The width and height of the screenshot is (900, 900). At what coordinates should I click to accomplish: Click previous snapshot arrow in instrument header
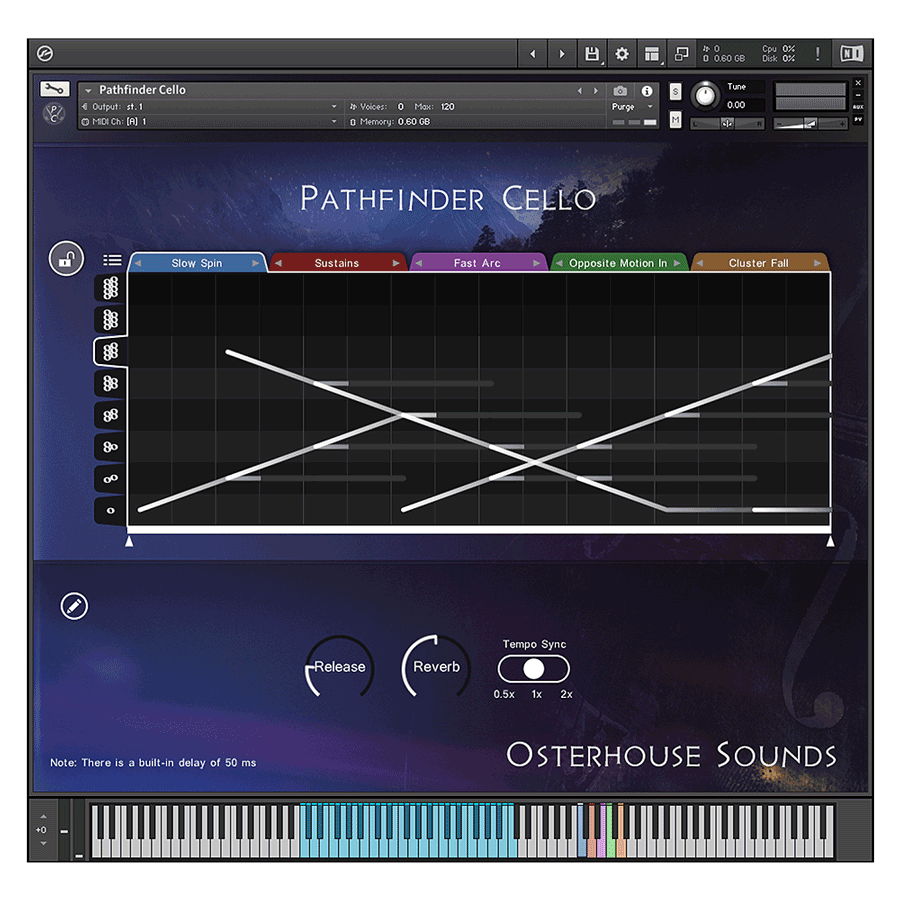[x=580, y=91]
